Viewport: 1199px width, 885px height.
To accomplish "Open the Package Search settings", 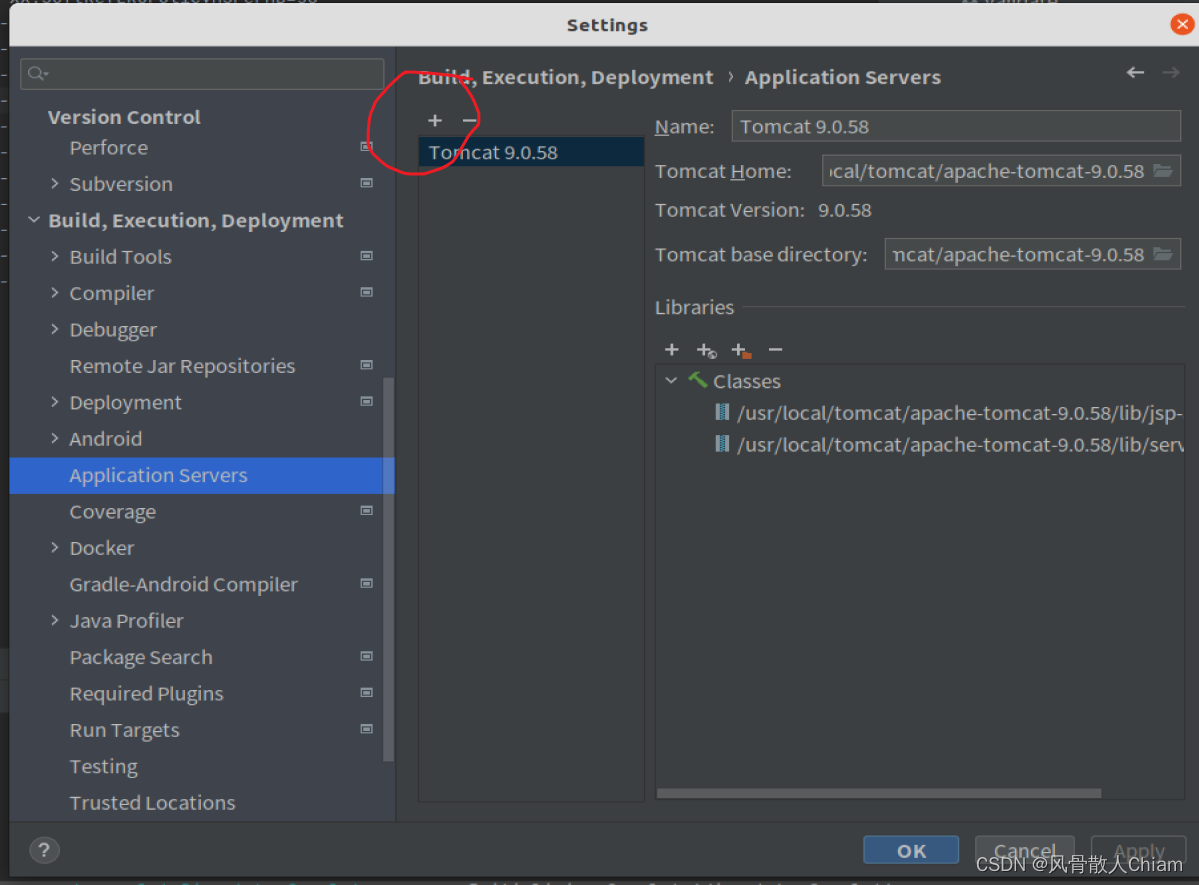I will coord(141,657).
